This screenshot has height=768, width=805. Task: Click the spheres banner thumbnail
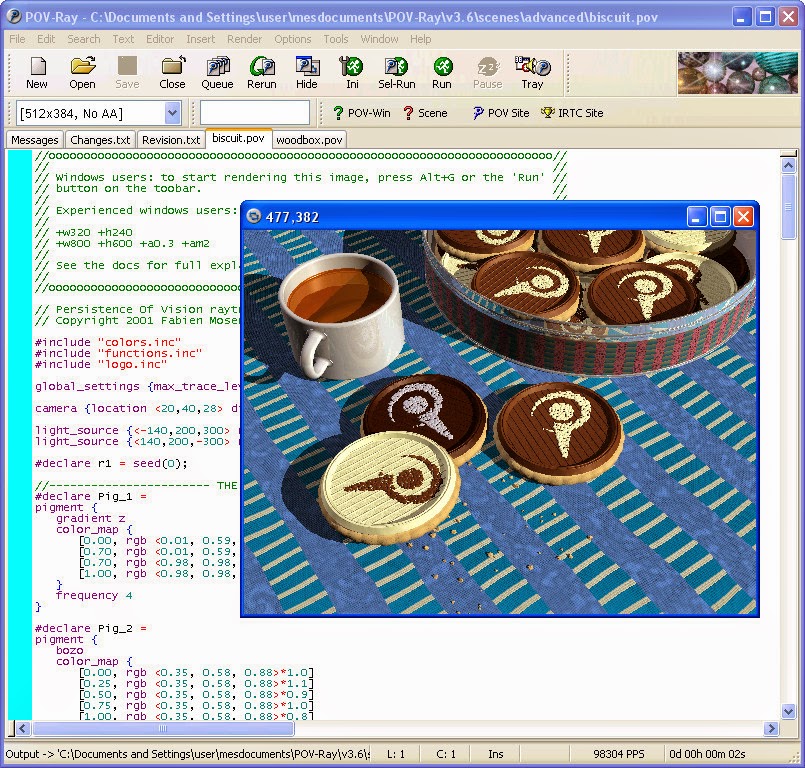pyautogui.click(x=738, y=72)
